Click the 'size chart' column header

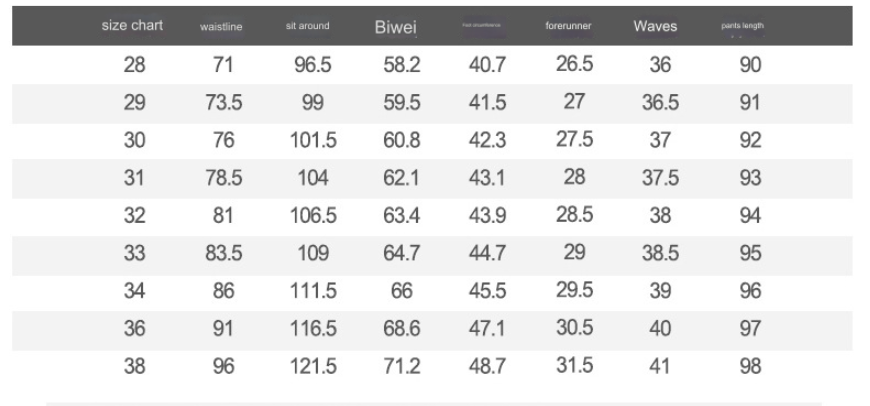point(132,25)
